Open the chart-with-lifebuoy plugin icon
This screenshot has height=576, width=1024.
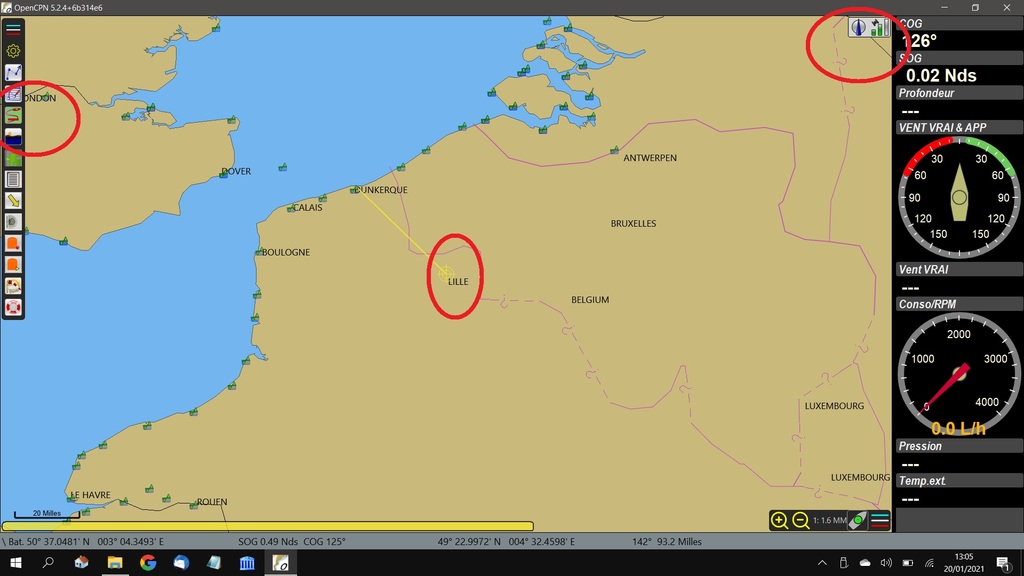click(x=13, y=286)
